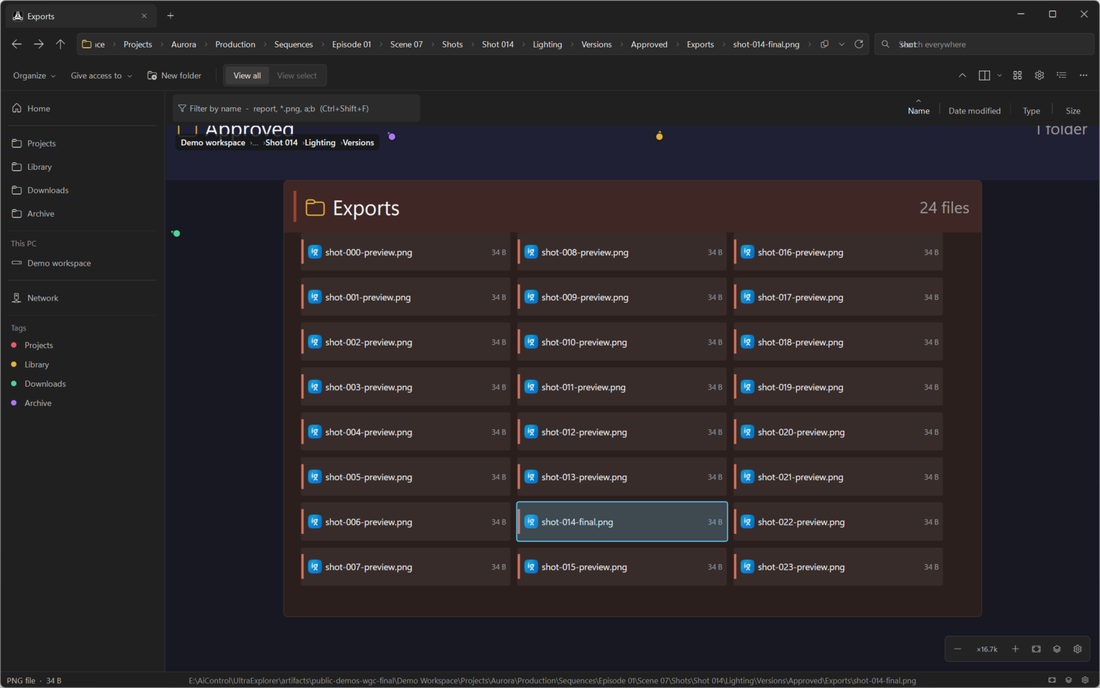Image resolution: width=1100 pixels, height=688 pixels.
Task: Click Demo workspace in floating breadcrumb
Action: pyautogui.click(x=213, y=142)
